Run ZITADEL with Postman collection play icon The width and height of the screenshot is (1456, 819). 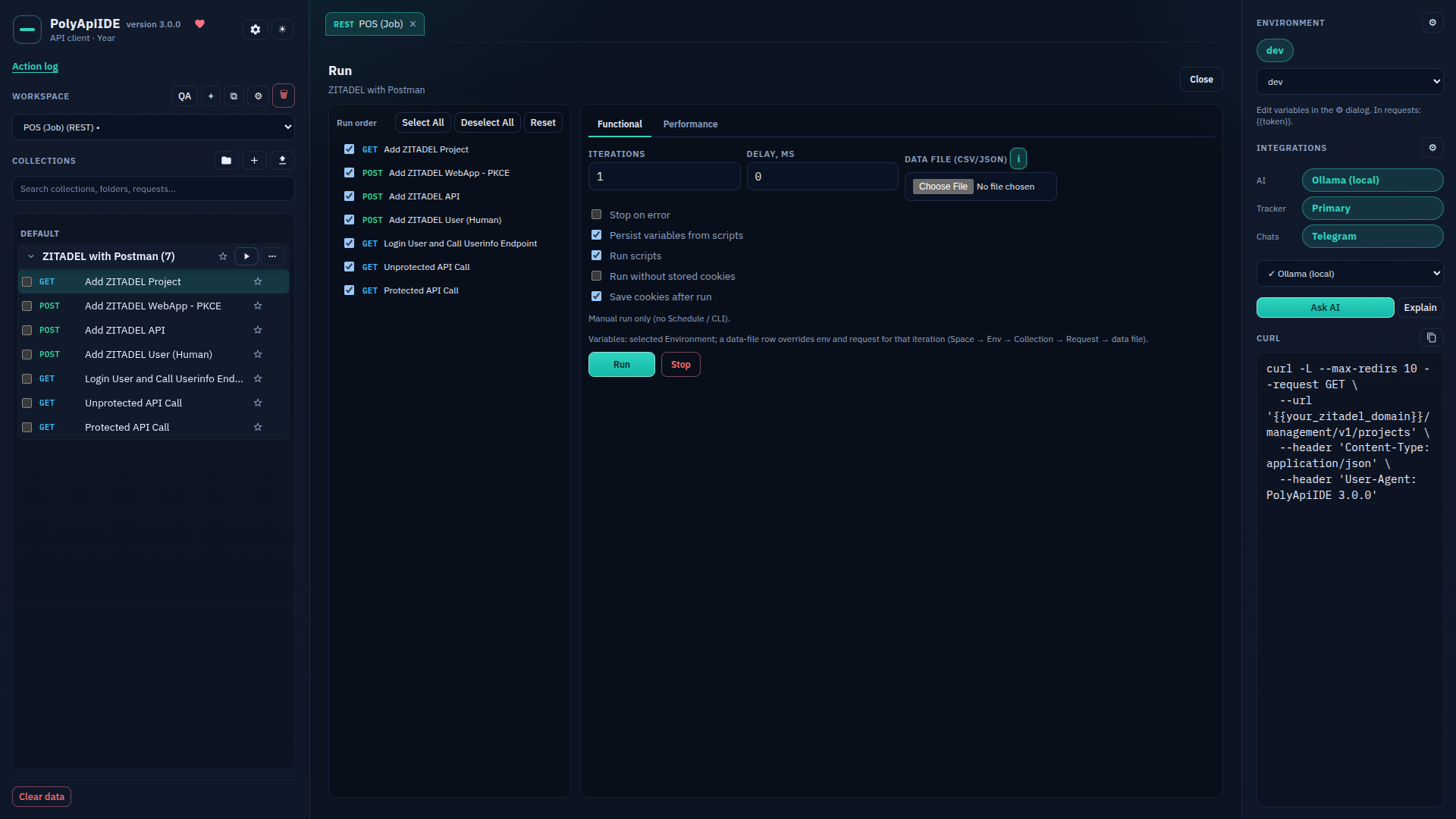click(246, 256)
